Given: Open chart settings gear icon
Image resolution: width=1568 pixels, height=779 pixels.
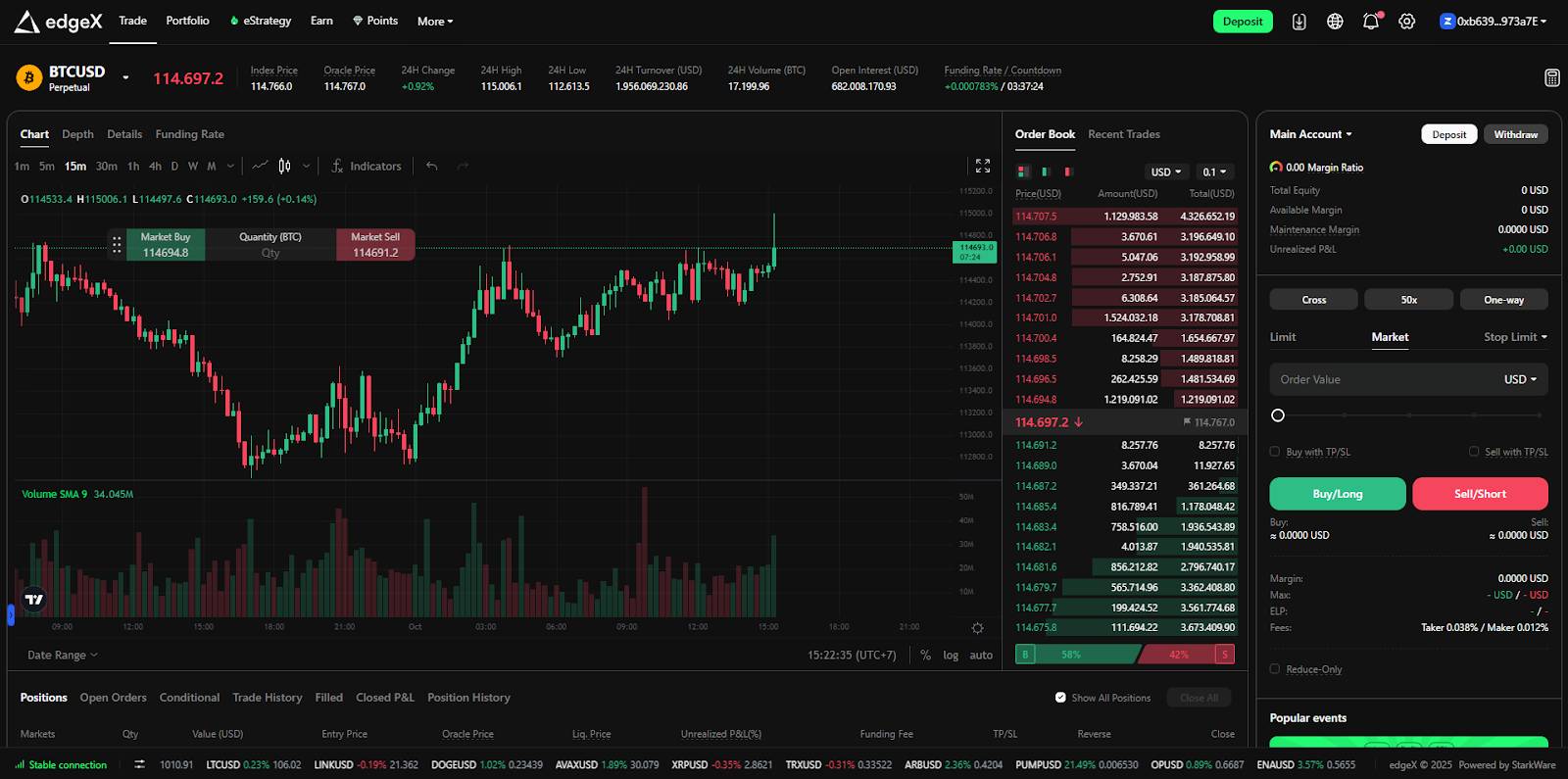Looking at the screenshot, I should click(977, 628).
